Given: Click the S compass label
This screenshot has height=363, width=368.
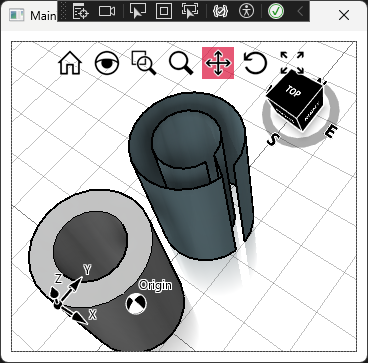Looking at the screenshot, I should coord(272,141).
